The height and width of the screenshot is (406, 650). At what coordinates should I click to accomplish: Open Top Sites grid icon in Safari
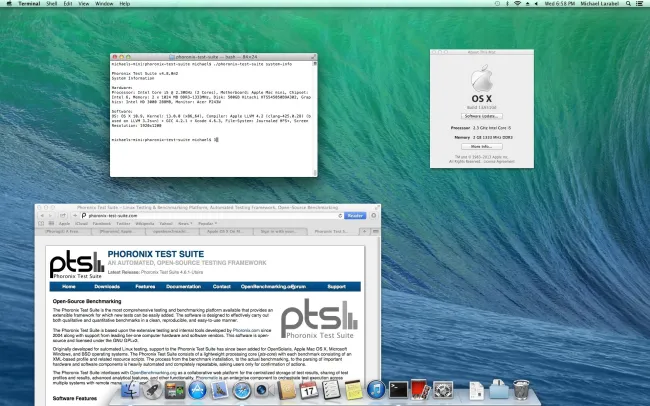pyautogui.click(x=51, y=224)
